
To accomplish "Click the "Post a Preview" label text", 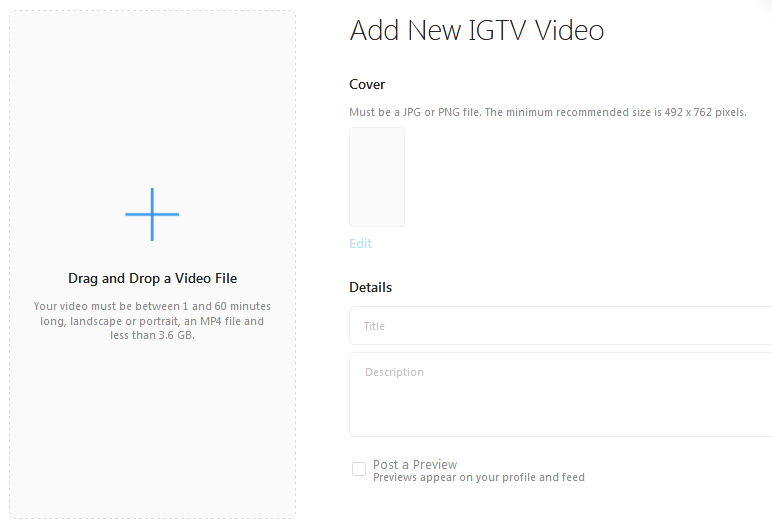I will point(415,464).
